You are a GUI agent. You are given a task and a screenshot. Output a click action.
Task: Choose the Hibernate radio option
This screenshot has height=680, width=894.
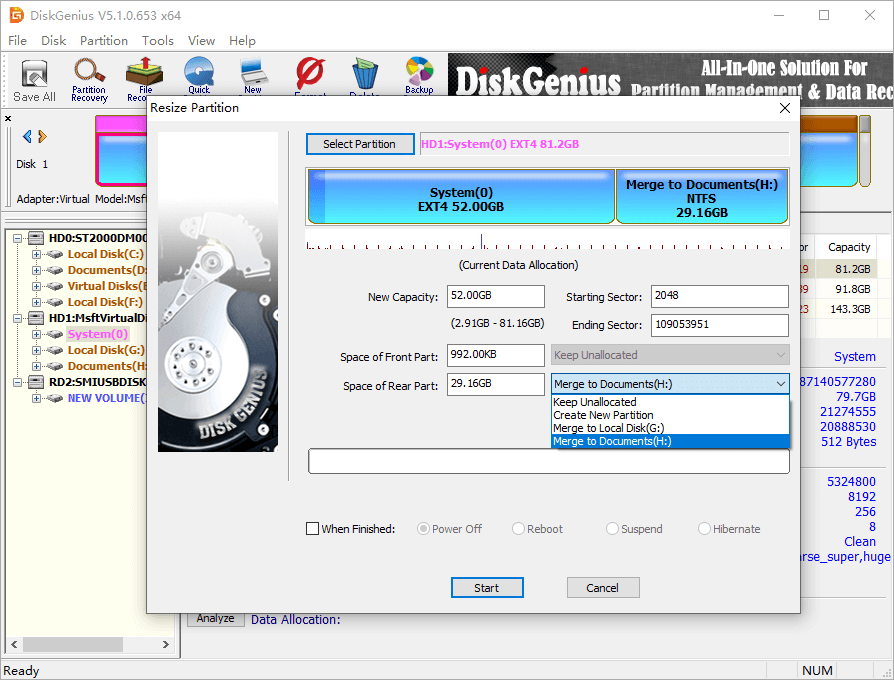[705, 529]
